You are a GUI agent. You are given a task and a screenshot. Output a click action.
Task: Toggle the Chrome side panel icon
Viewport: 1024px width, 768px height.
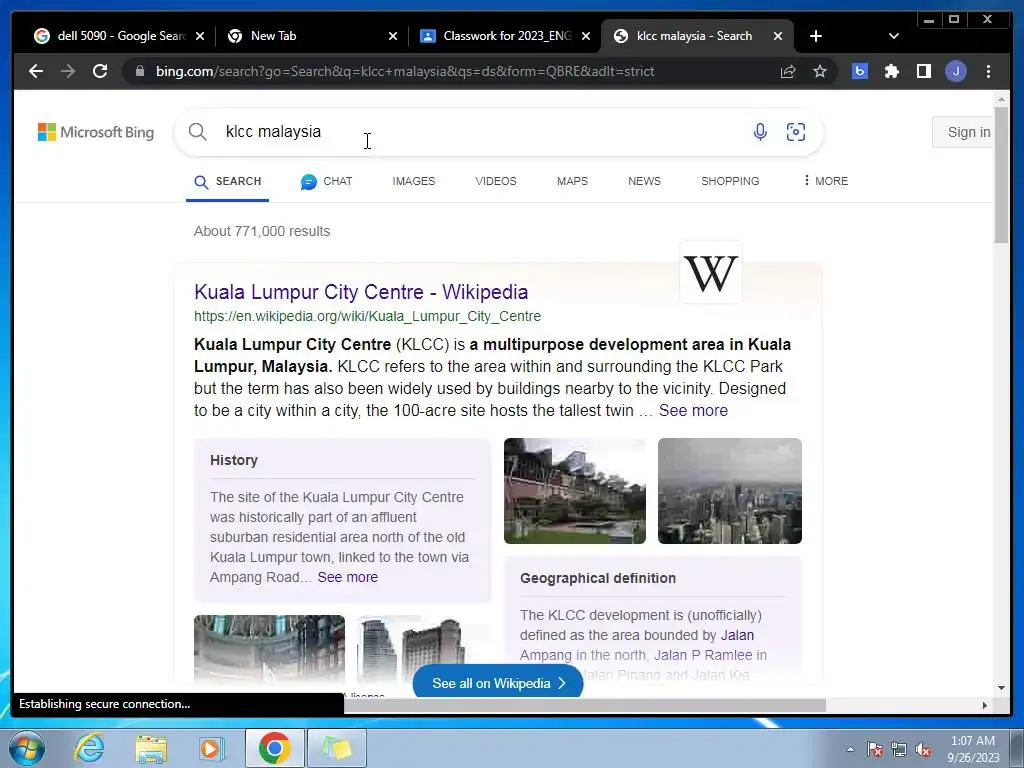tap(923, 71)
